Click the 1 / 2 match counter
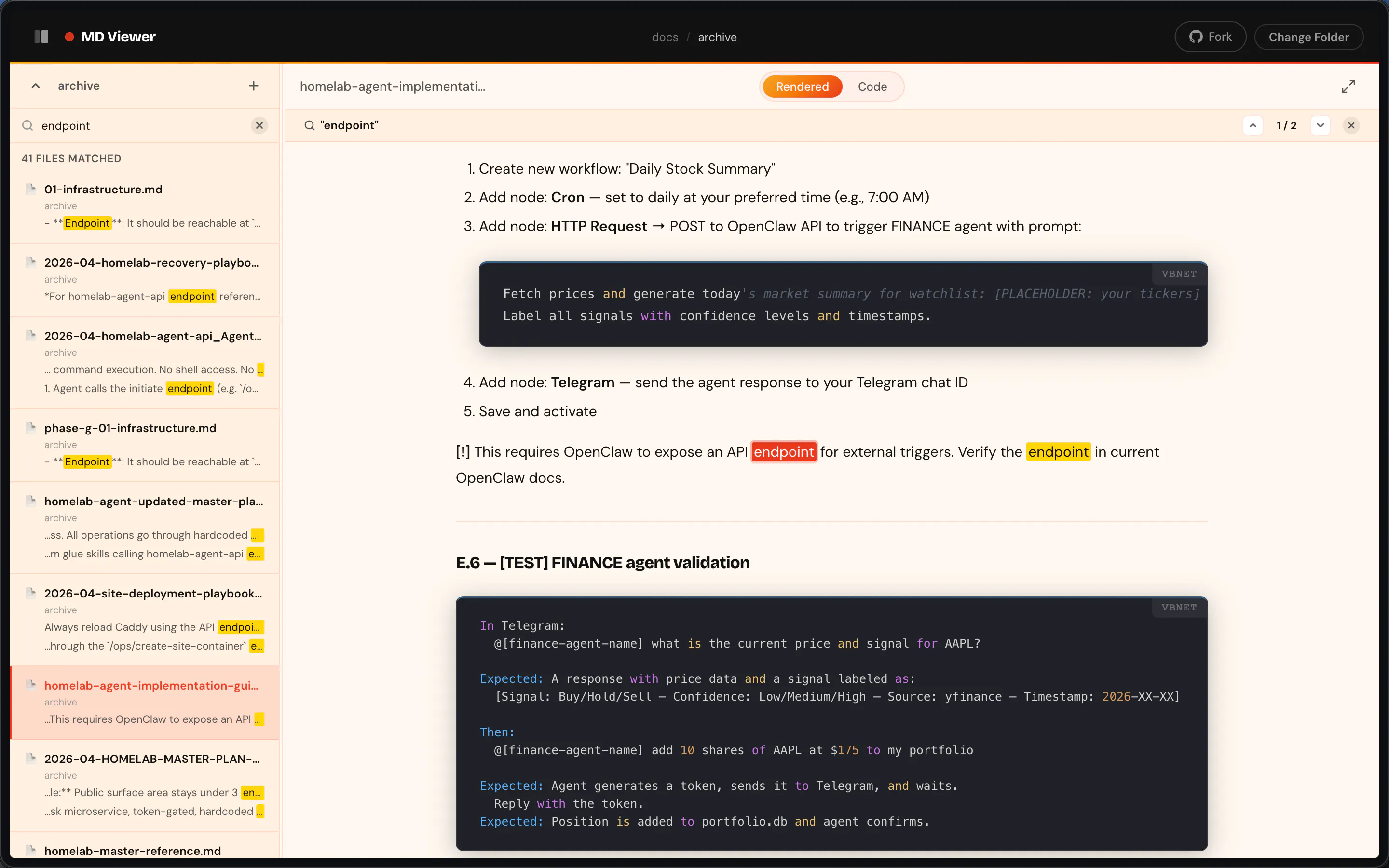The image size is (1389, 868). click(1286, 125)
